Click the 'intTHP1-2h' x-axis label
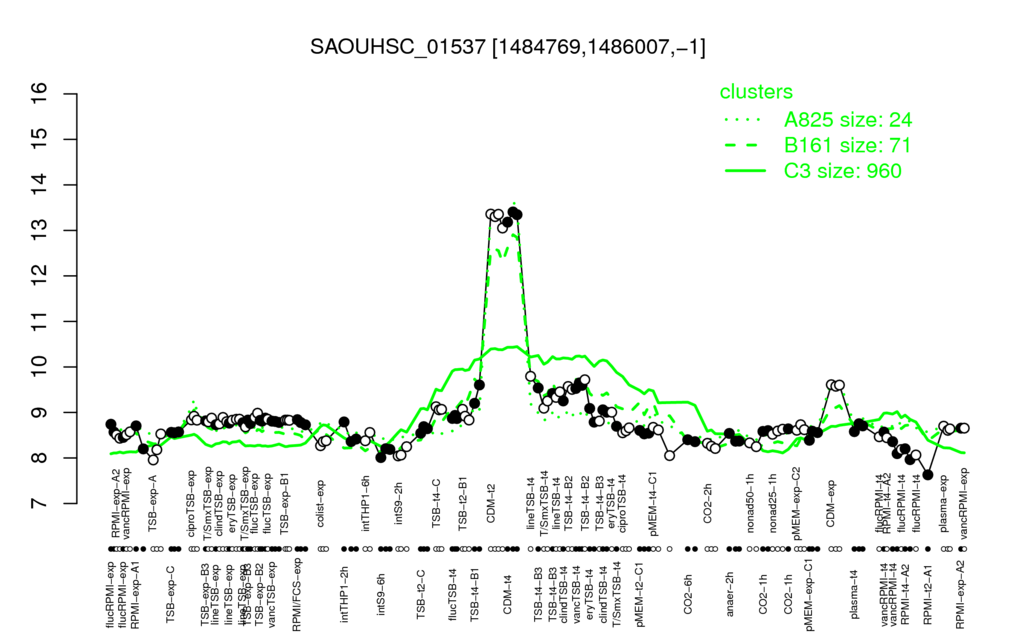The width and height of the screenshot is (1024, 640). pyautogui.click(x=345, y=596)
